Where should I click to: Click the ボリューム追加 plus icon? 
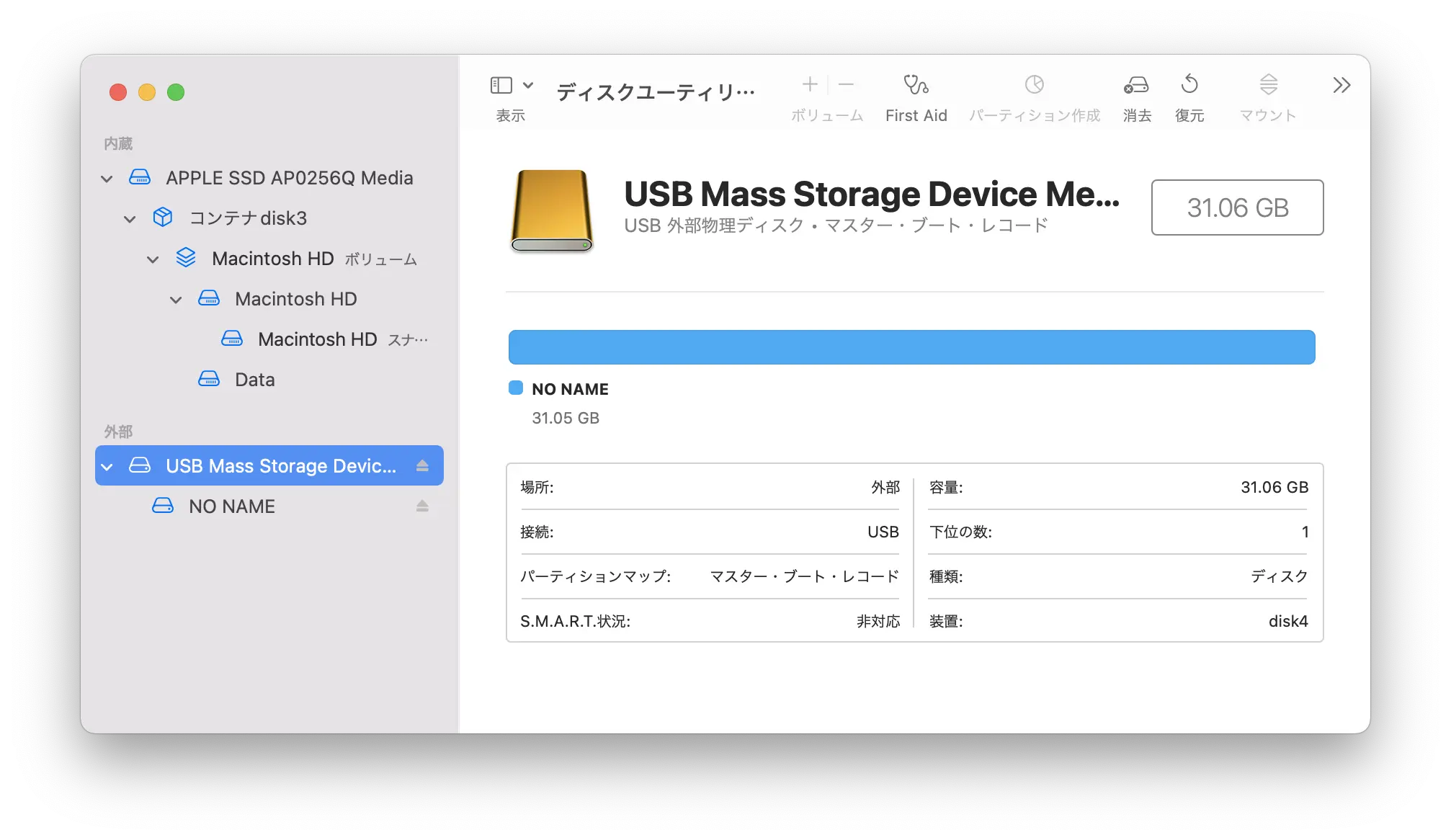[x=808, y=88]
